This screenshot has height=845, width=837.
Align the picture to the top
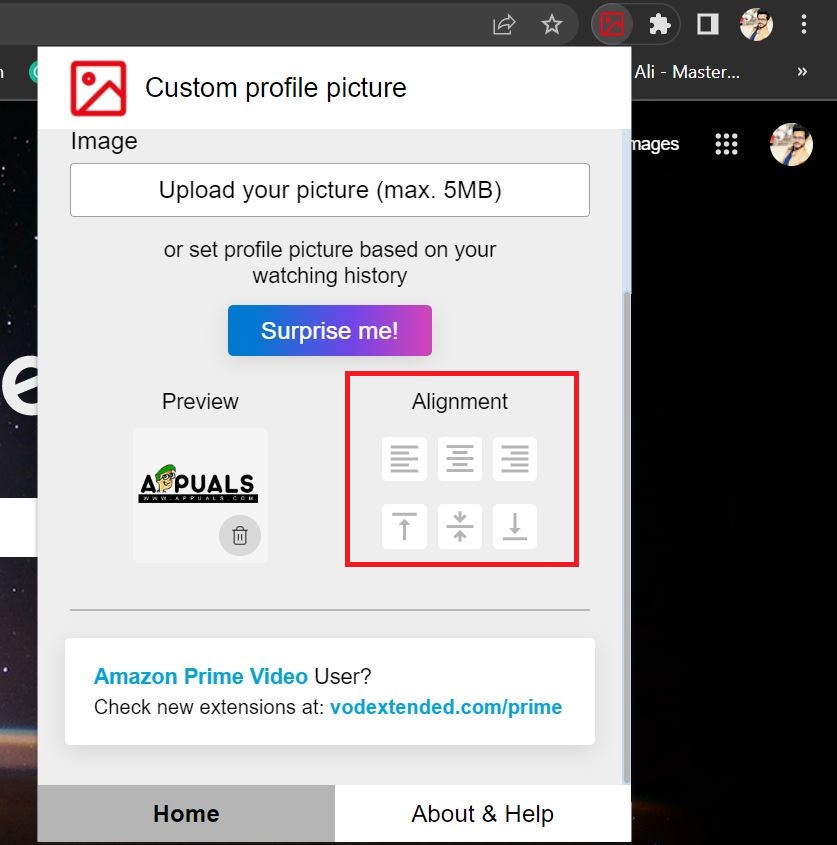pyautogui.click(x=404, y=527)
